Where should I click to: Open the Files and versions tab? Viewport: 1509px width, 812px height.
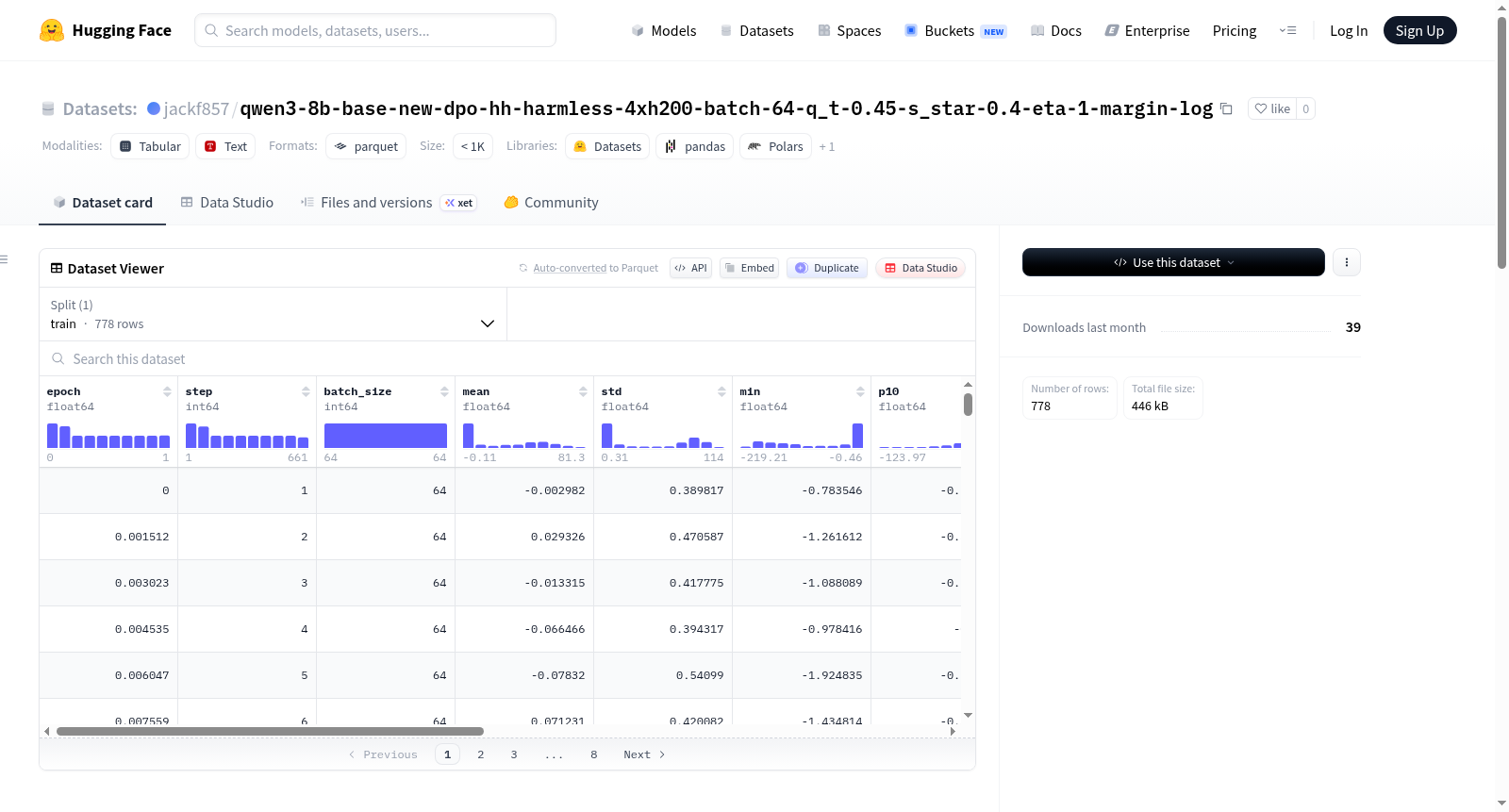coord(389,202)
